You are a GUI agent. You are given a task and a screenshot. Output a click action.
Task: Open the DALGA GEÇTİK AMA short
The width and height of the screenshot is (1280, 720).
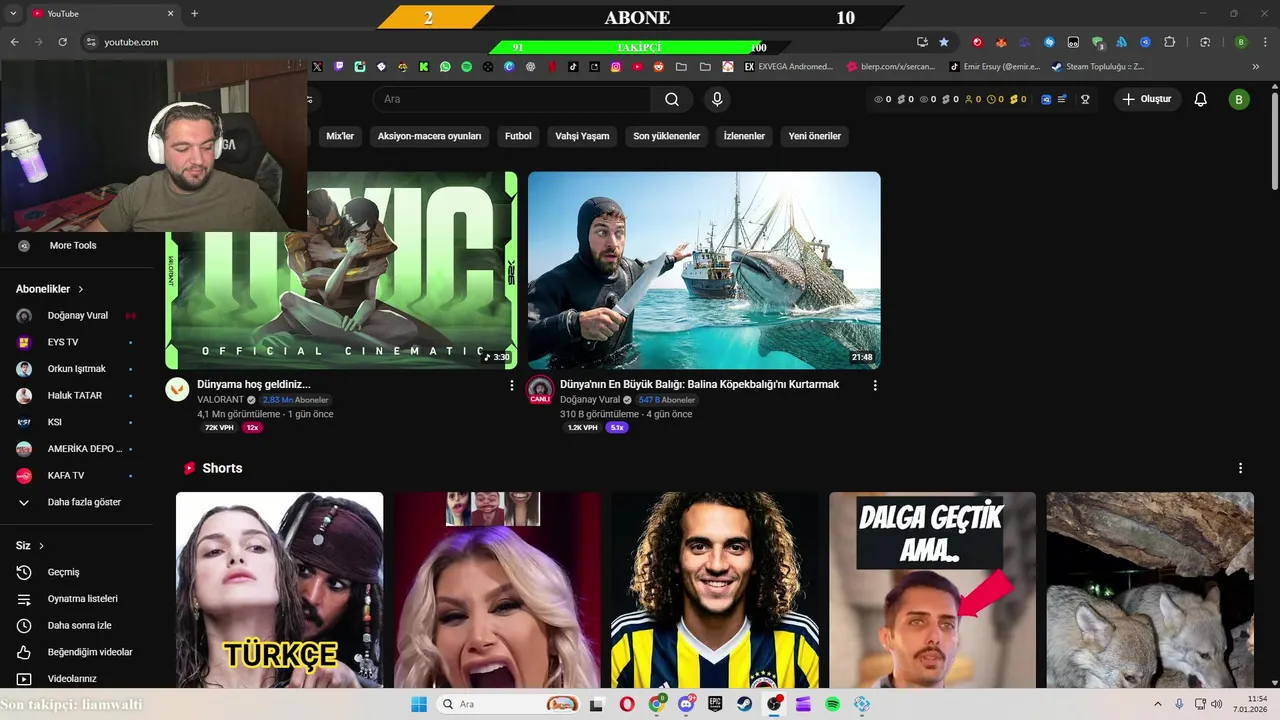pyautogui.click(x=932, y=589)
